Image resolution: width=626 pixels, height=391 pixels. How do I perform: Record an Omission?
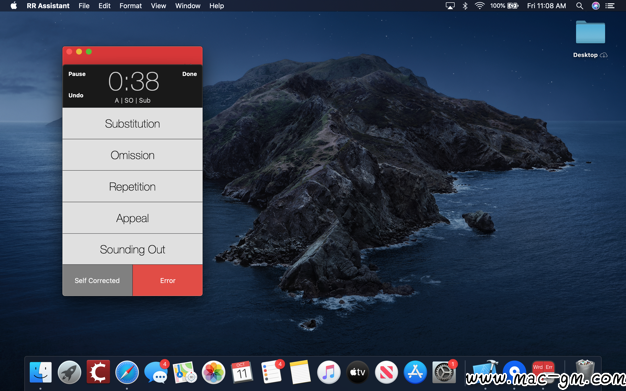coord(132,155)
